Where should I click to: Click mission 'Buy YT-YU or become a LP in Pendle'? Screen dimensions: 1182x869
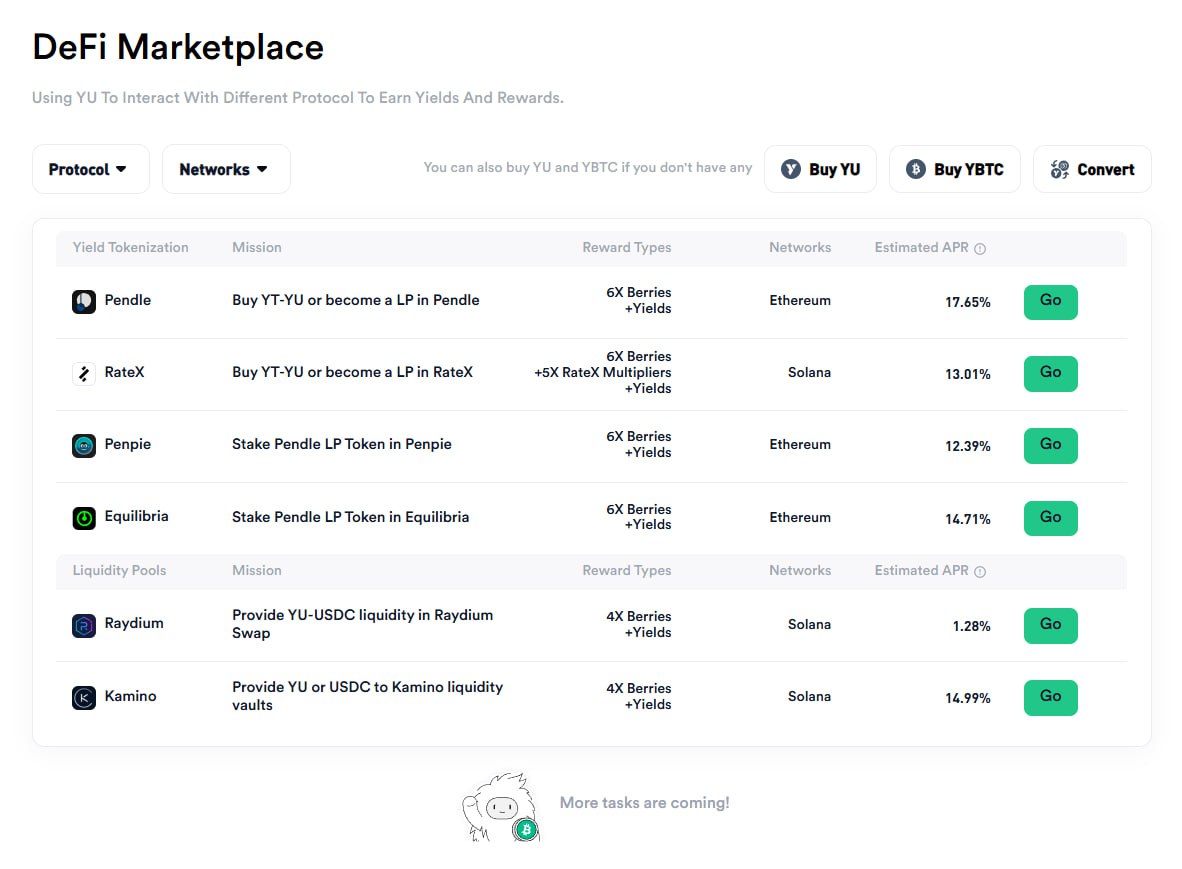pyautogui.click(x=356, y=300)
